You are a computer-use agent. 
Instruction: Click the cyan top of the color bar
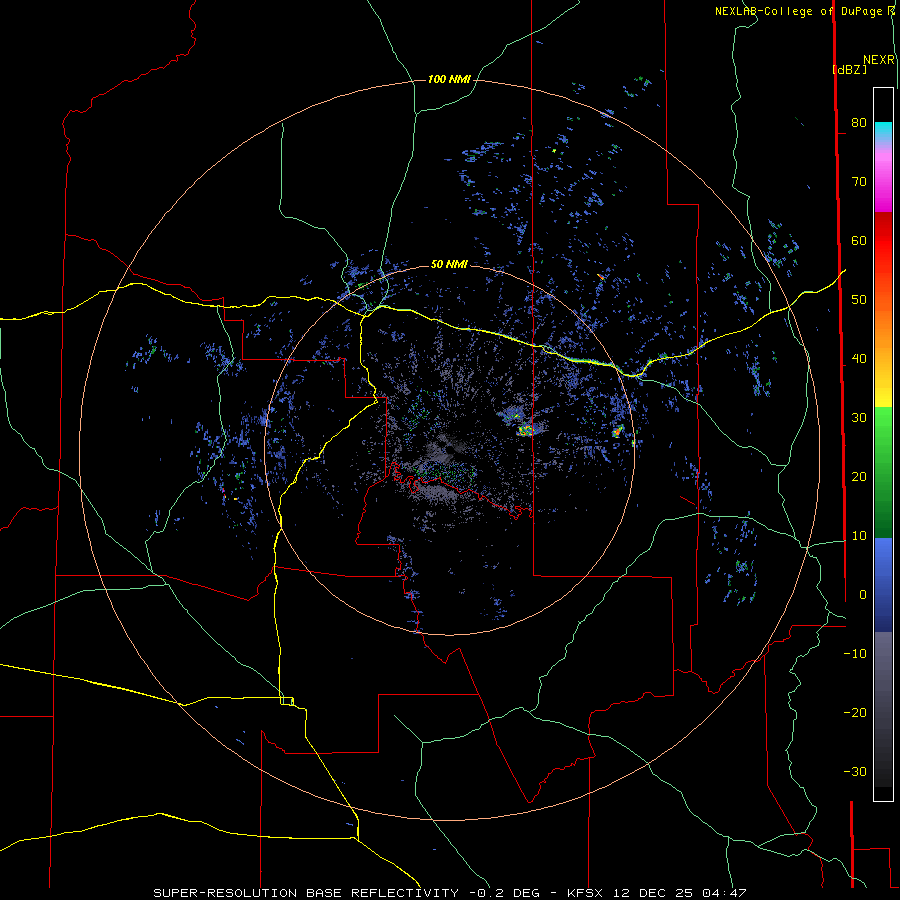pyautogui.click(x=883, y=131)
